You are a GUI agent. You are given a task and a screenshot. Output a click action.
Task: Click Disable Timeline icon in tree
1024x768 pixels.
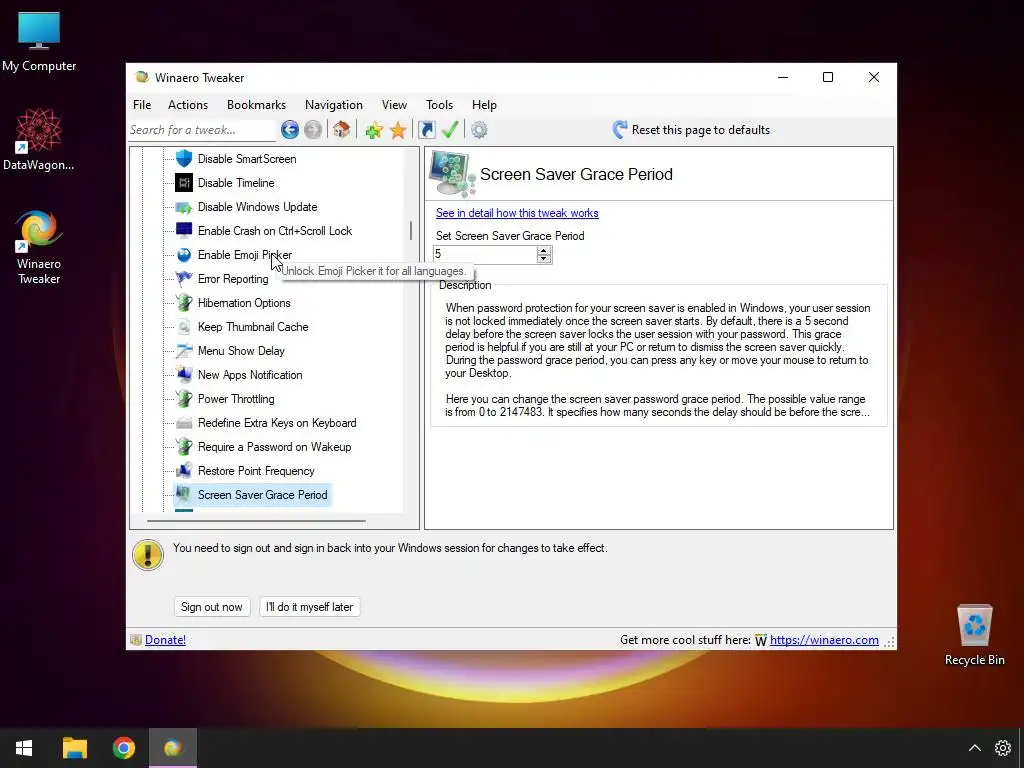point(184,182)
